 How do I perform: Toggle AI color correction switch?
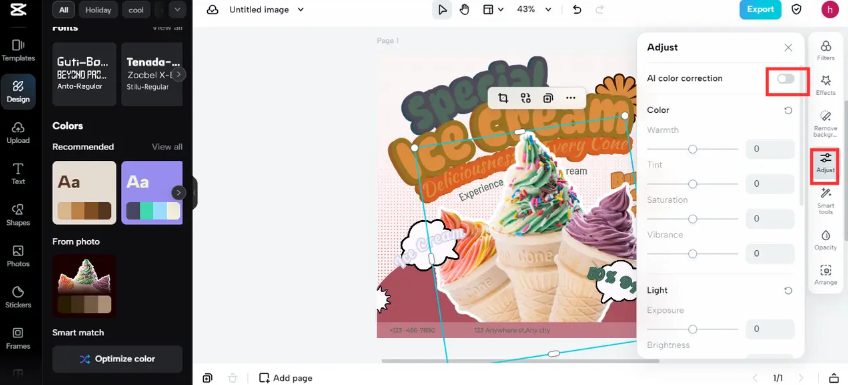click(x=786, y=79)
